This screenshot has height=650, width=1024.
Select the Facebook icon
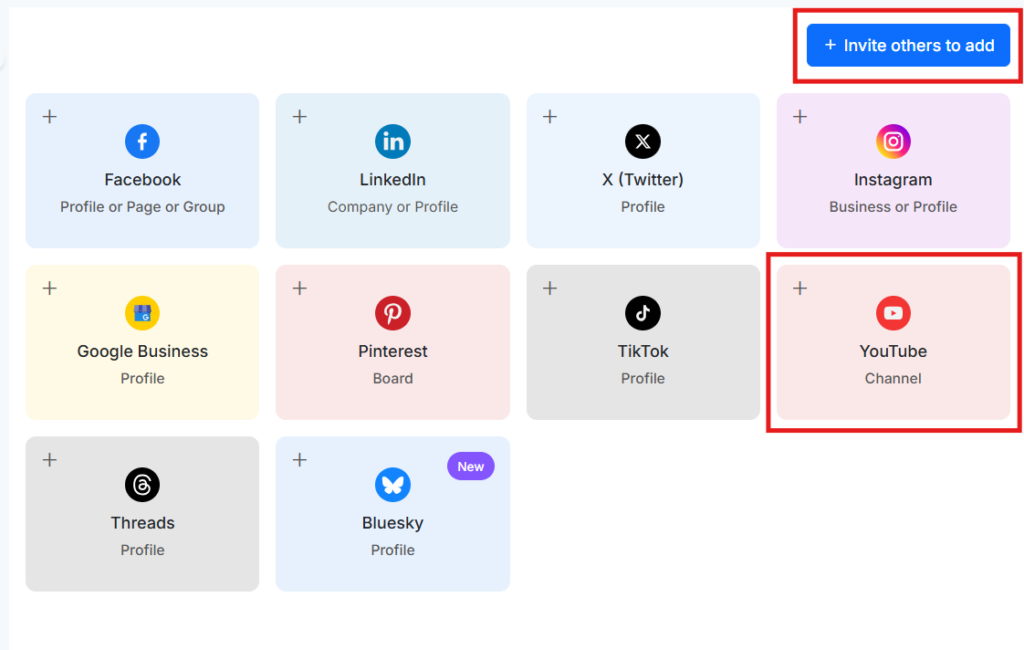click(x=142, y=141)
